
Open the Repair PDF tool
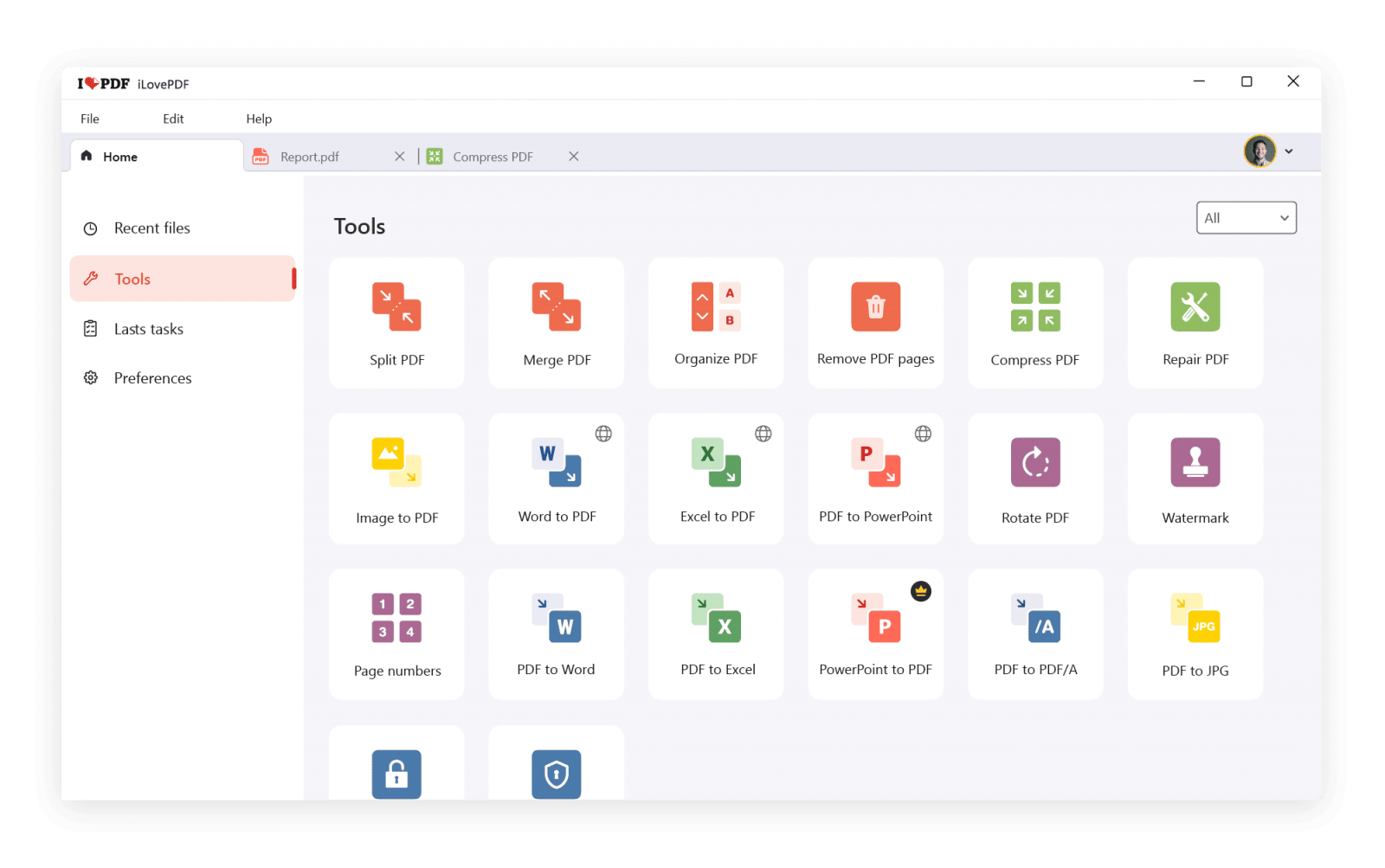[1195, 323]
